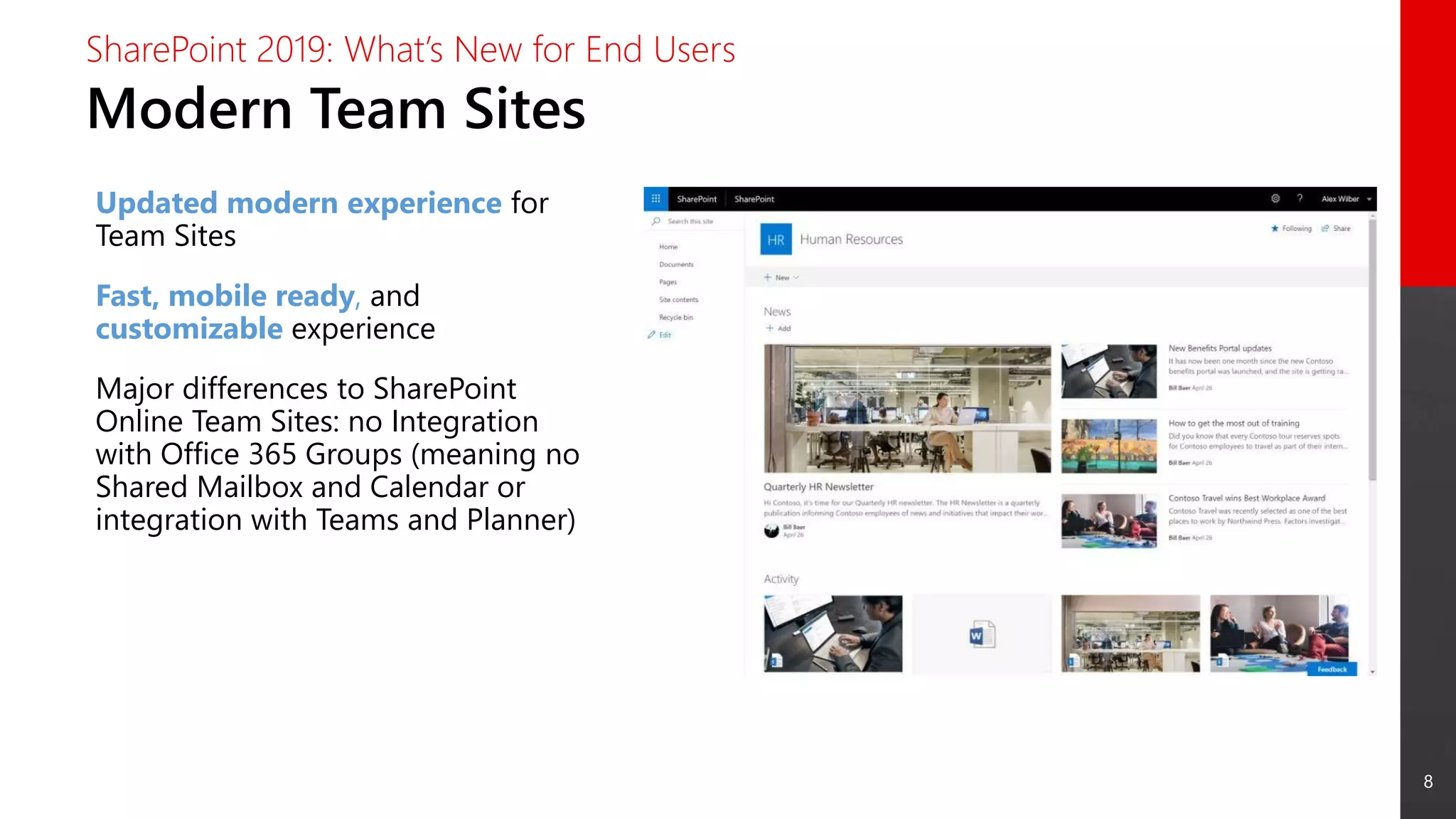This screenshot has width=1456, height=819.
Task: Open Recycle bin in left navigation
Action: (x=675, y=318)
